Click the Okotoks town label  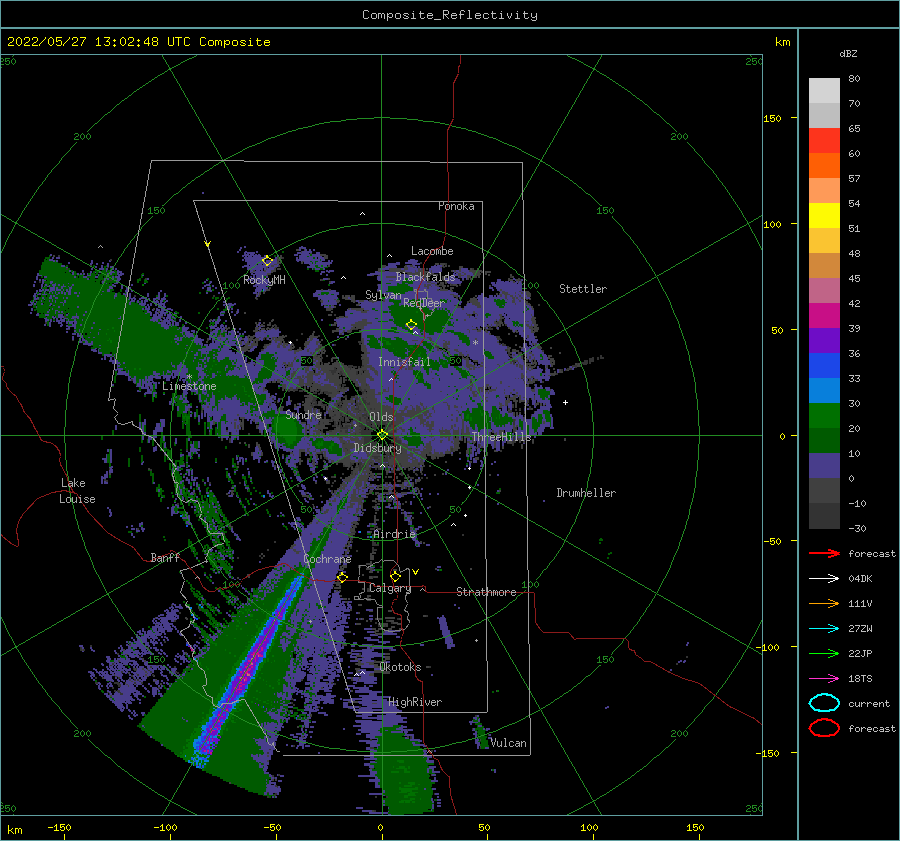[x=400, y=667]
